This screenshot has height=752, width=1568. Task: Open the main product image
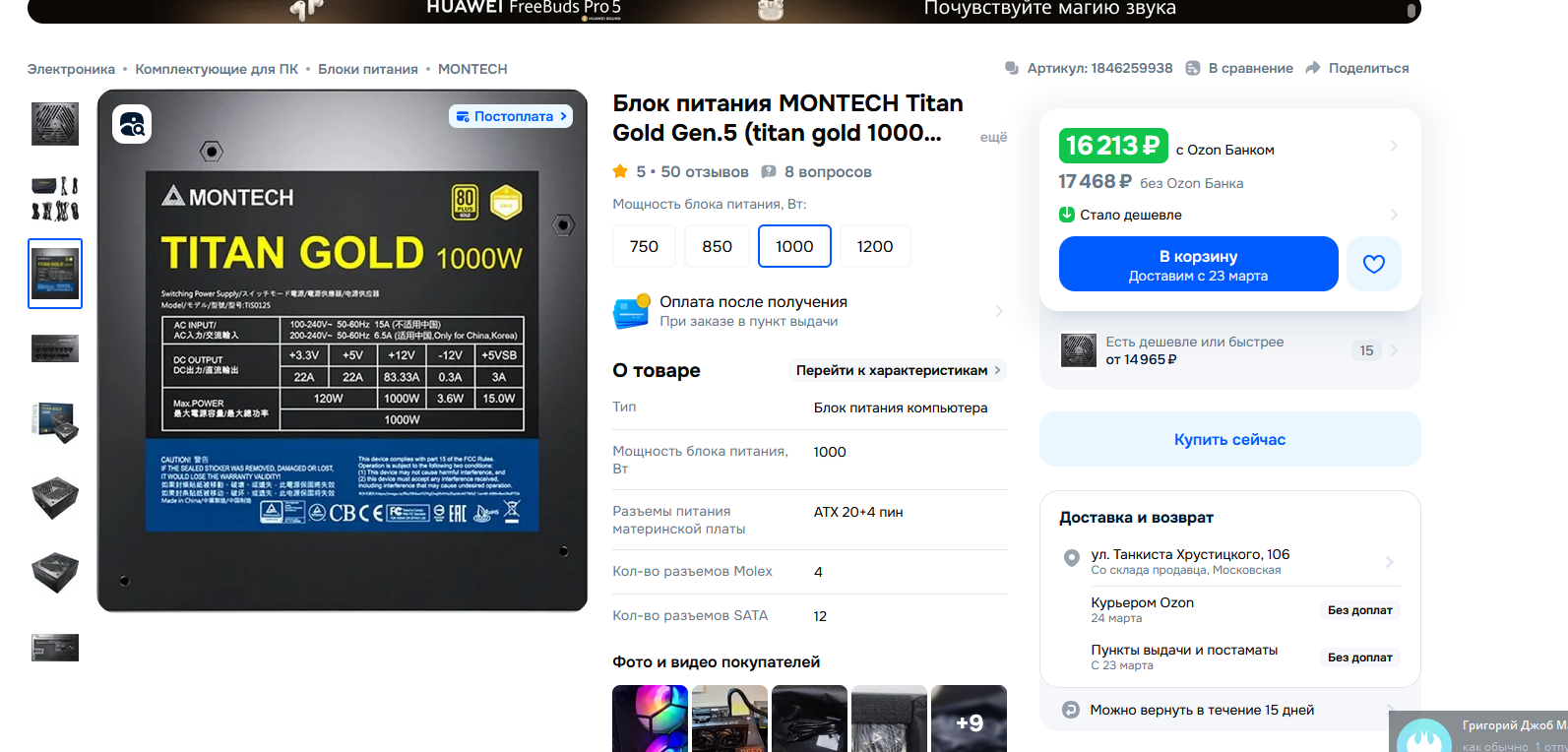click(343, 350)
